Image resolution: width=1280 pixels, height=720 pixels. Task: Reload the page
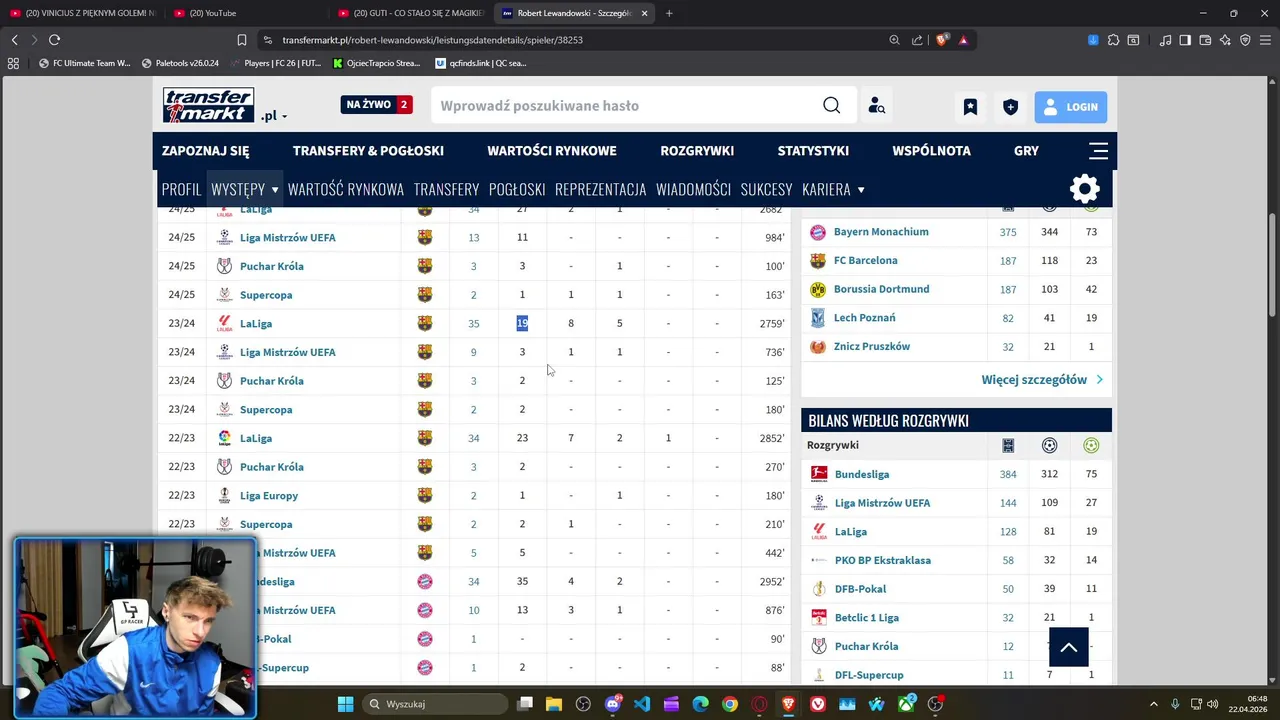point(54,40)
